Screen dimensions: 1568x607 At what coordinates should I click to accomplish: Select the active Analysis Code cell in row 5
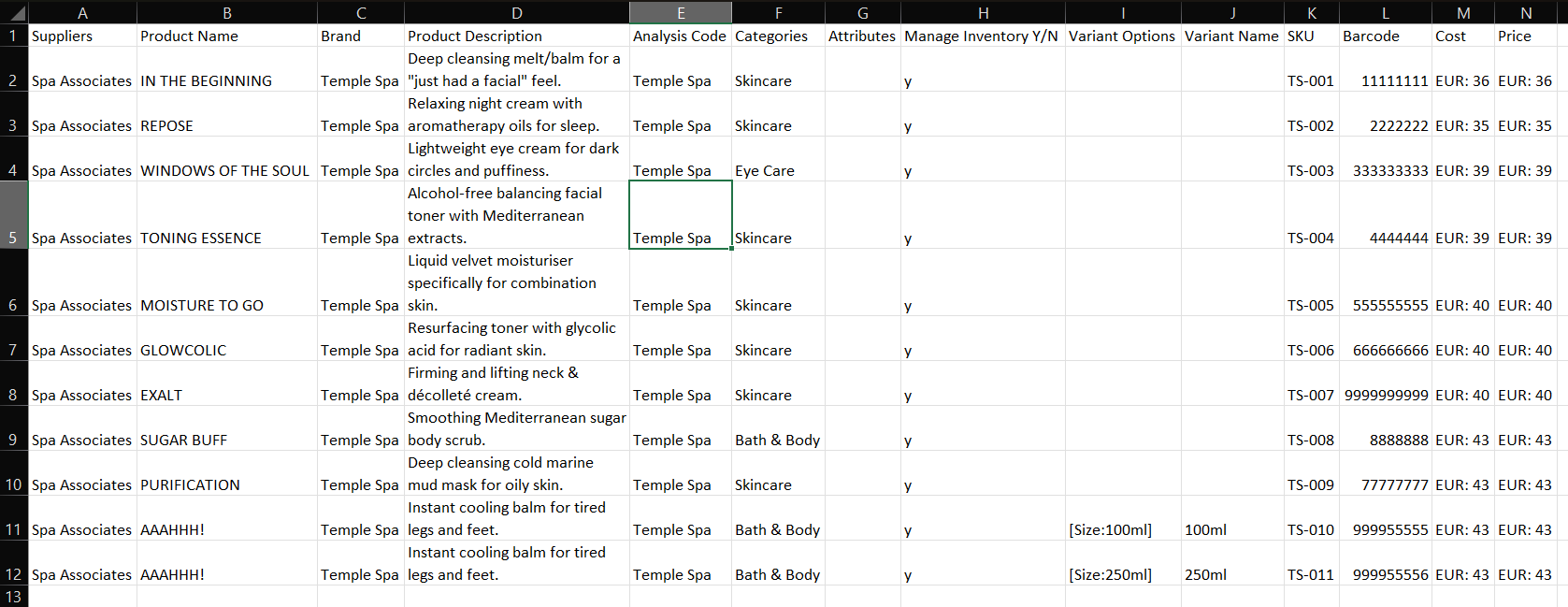pyautogui.click(x=681, y=215)
